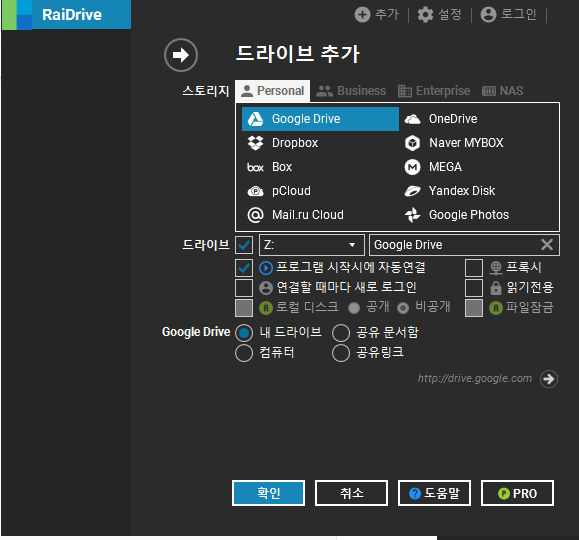Click the 추가 text label
The width and height of the screenshot is (579, 540).
click(387, 15)
